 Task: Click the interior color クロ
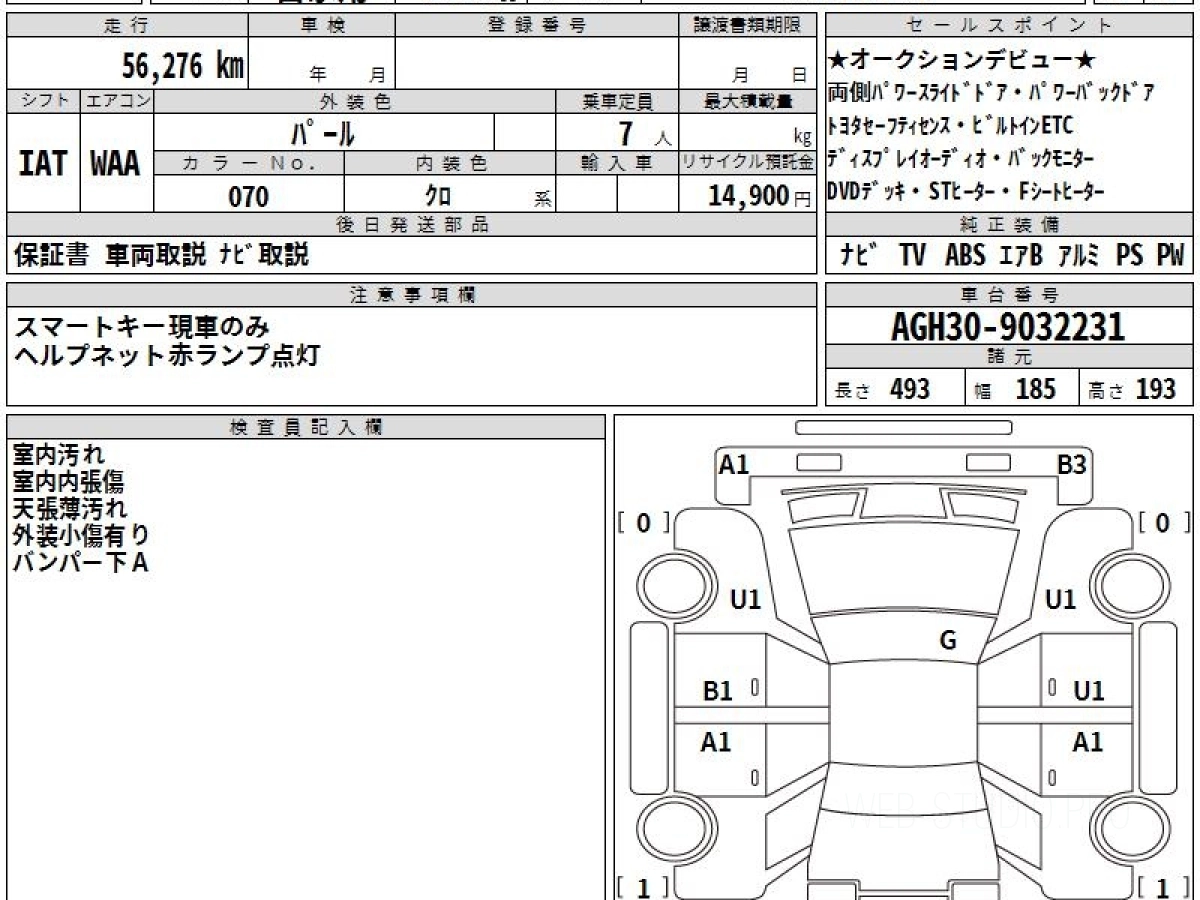pyautogui.click(x=438, y=196)
